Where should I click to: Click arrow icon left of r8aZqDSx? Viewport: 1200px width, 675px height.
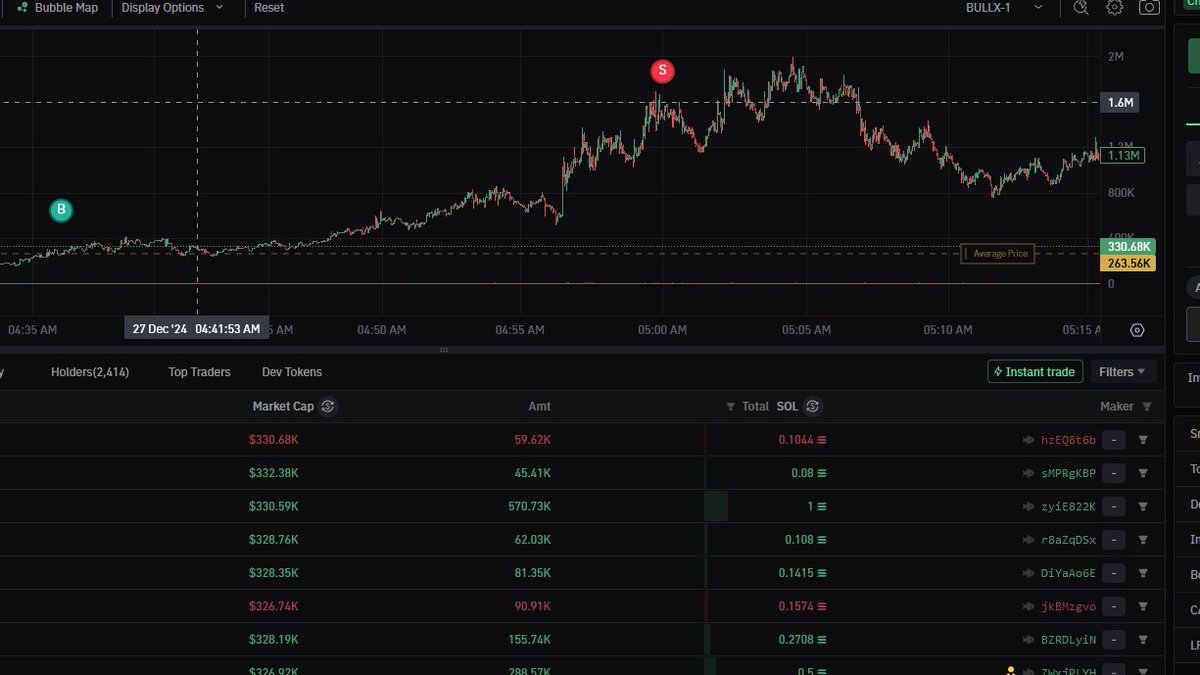(x=1028, y=540)
